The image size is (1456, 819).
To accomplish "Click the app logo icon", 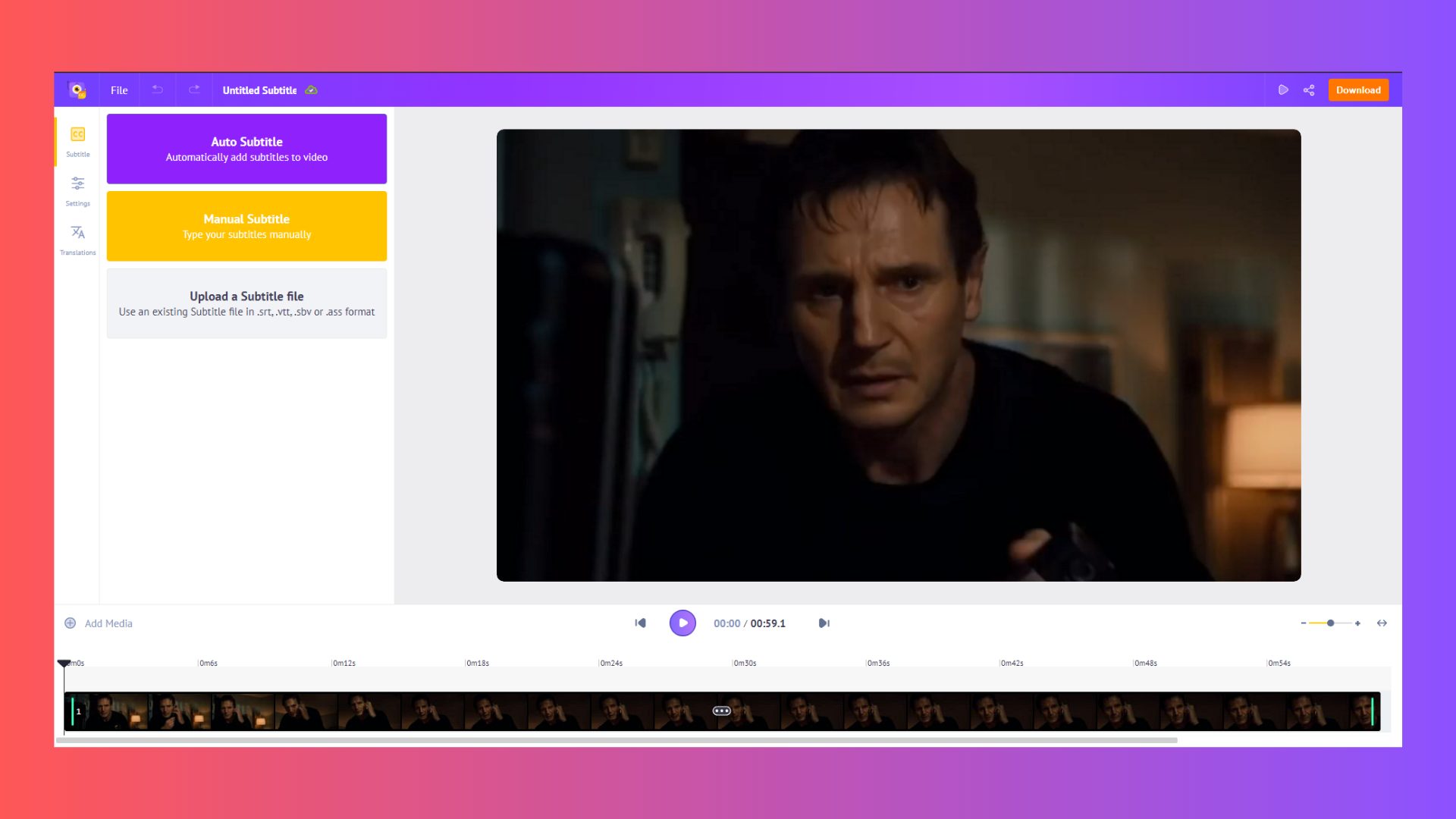I will click(x=77, y=90).
